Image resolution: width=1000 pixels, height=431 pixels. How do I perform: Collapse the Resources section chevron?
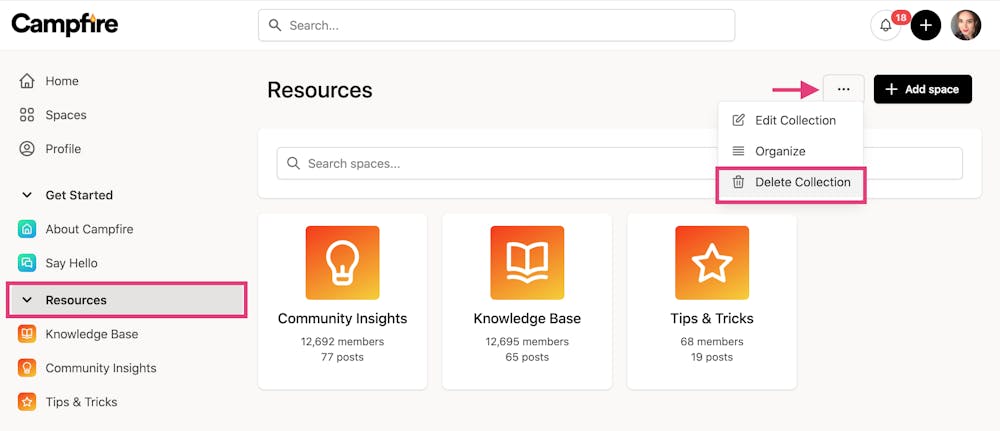pos(27,300)
